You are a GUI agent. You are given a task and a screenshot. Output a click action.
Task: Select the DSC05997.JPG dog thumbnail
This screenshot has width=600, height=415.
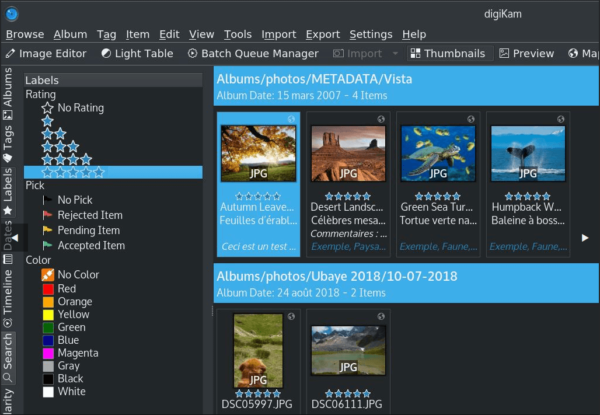tap(258, 351)
